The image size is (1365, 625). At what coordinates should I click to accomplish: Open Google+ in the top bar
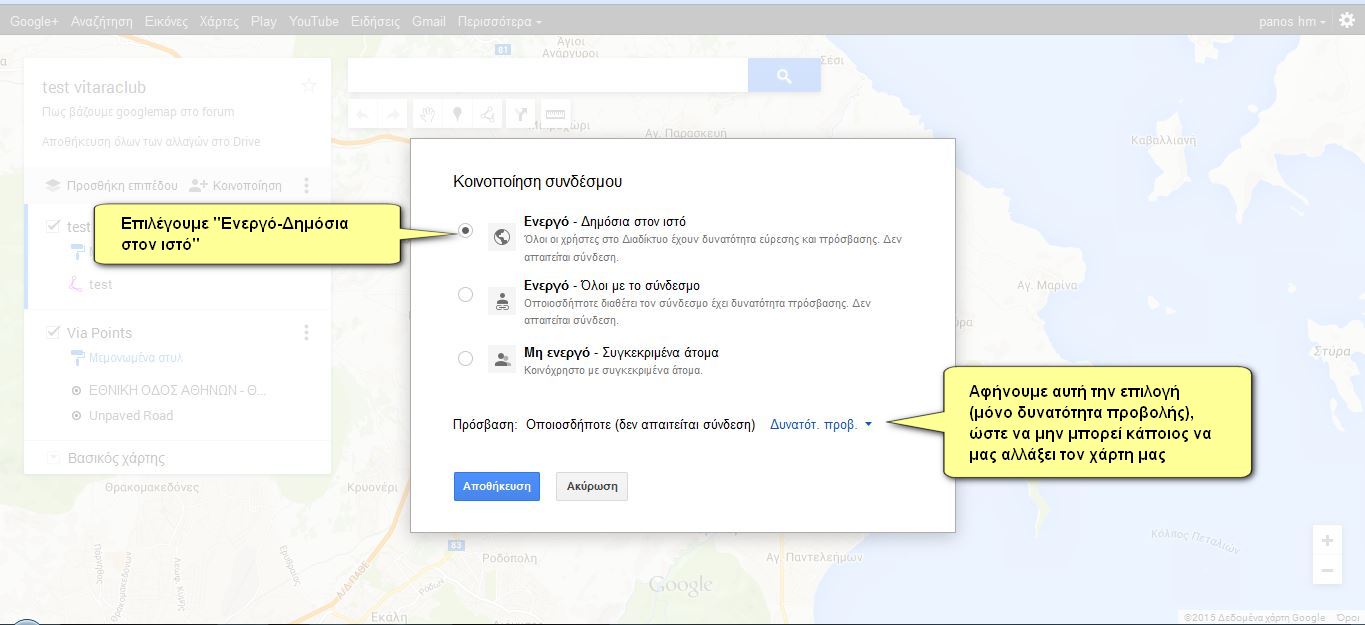click(34, 21)
